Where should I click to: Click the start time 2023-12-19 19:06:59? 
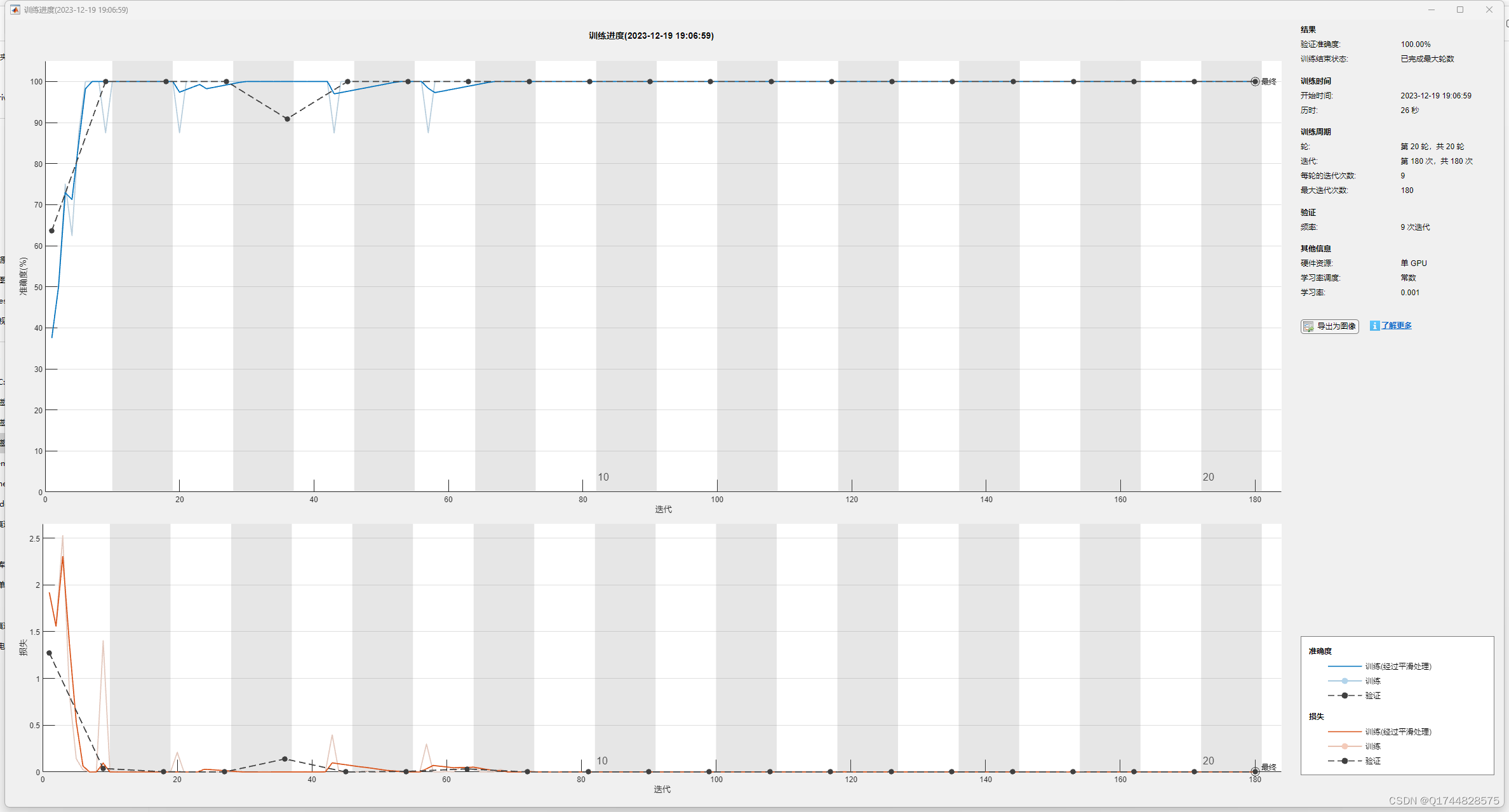coord(1435,96)
